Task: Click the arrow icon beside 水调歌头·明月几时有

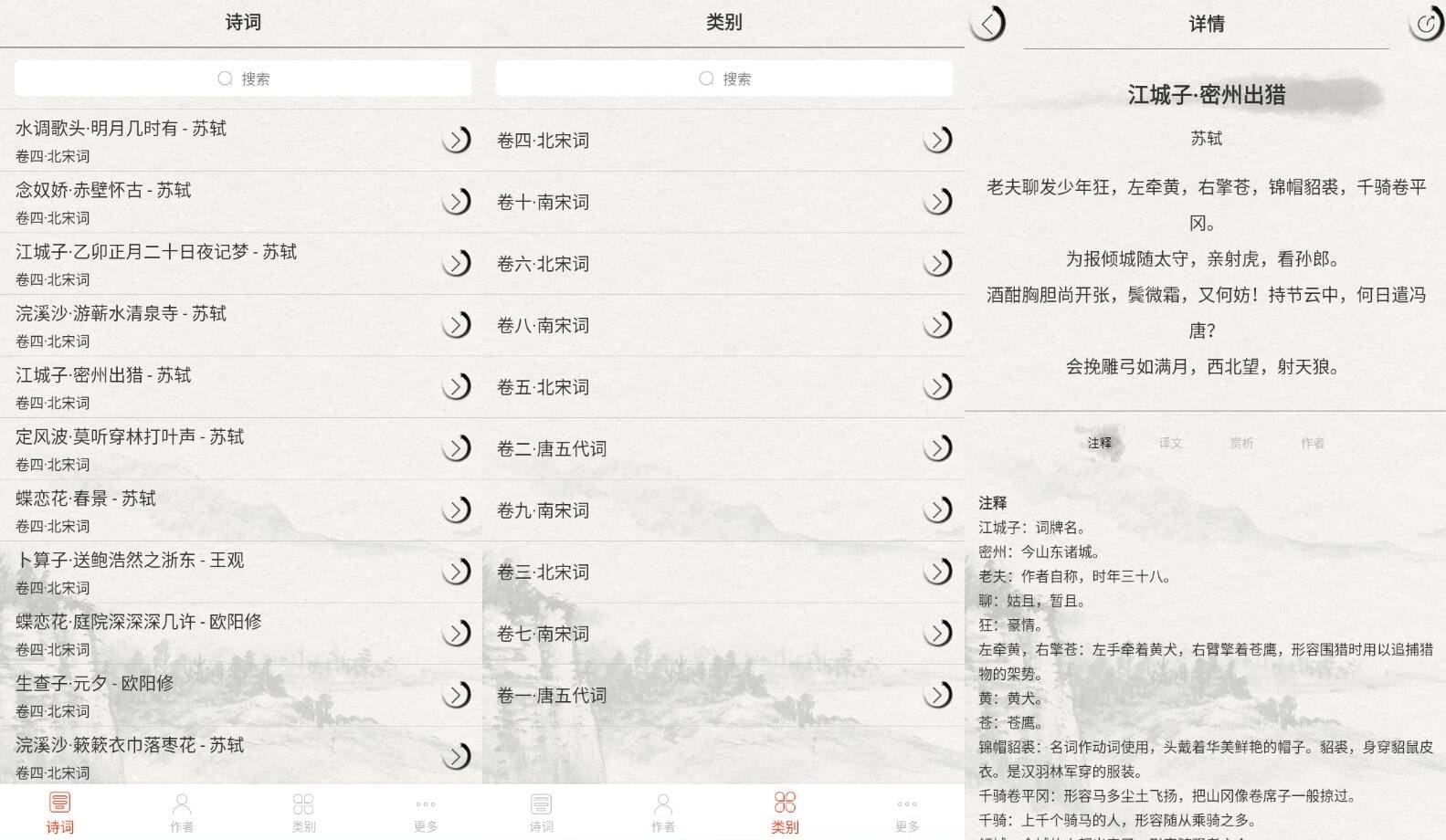Action: 456,140
